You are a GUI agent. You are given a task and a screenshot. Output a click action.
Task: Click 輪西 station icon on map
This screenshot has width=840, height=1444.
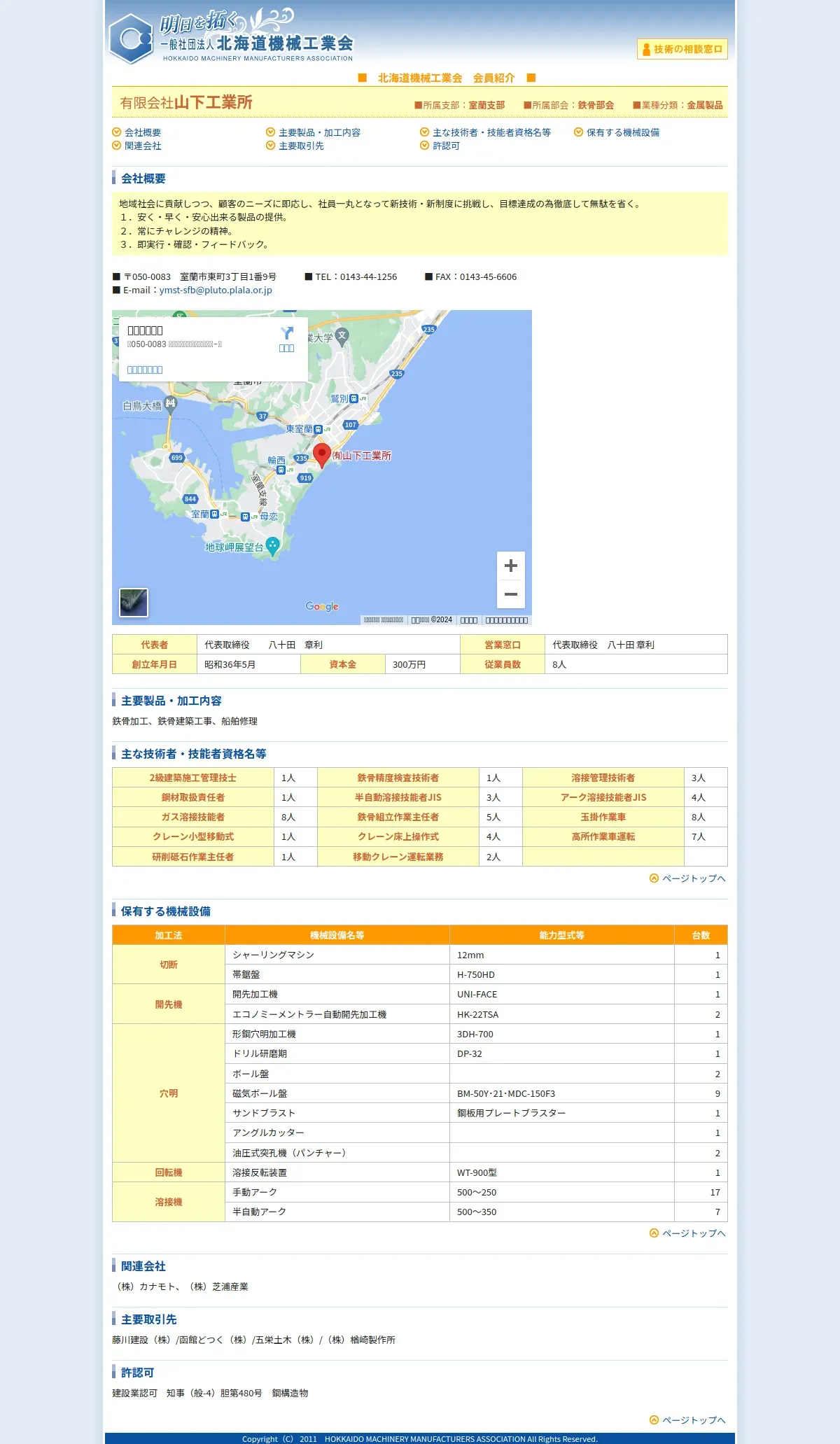[281, 470]
